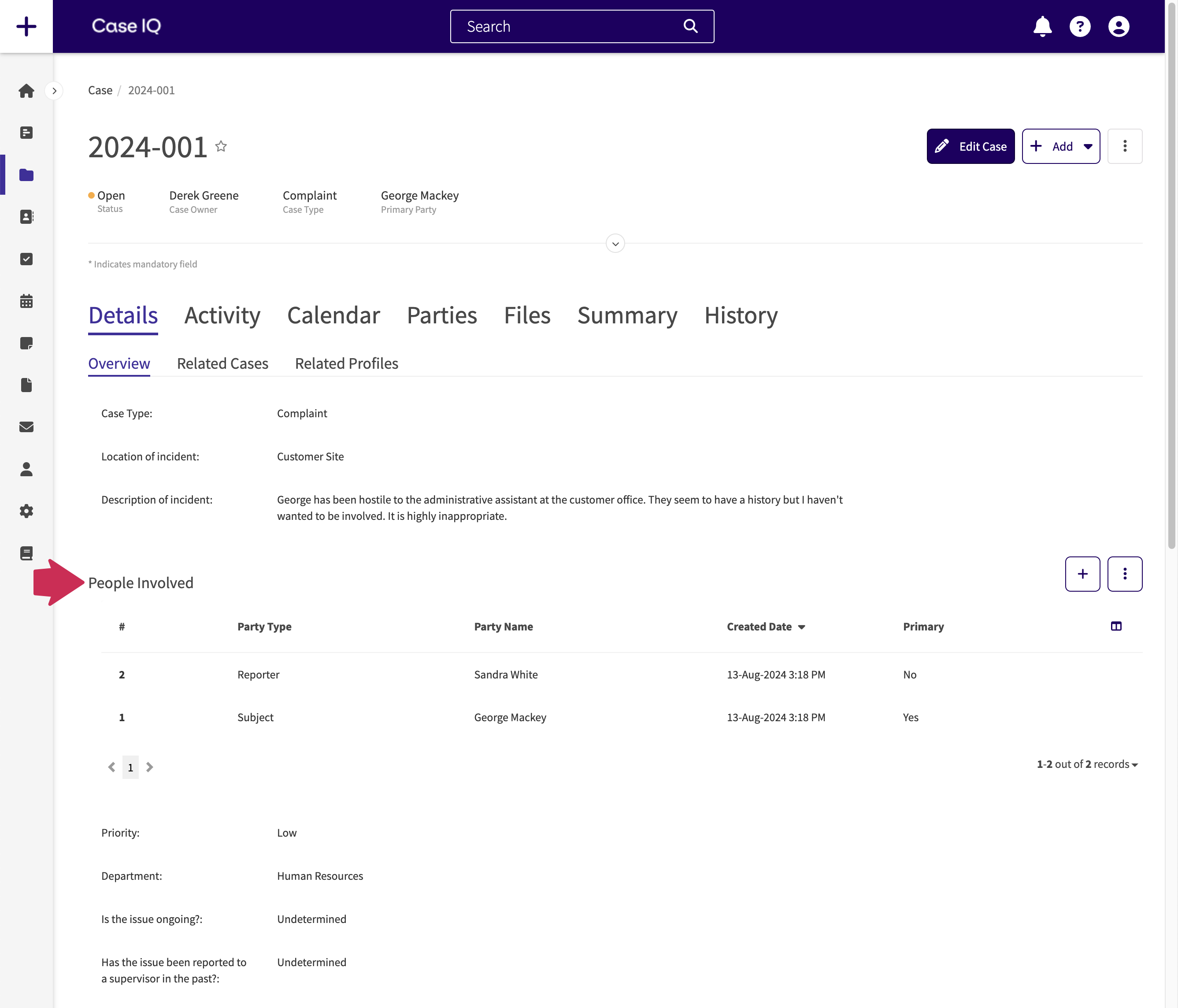Click the user account profile icon
The height and width of the screenshot is (1008, 1178).
coord(1119,26)
